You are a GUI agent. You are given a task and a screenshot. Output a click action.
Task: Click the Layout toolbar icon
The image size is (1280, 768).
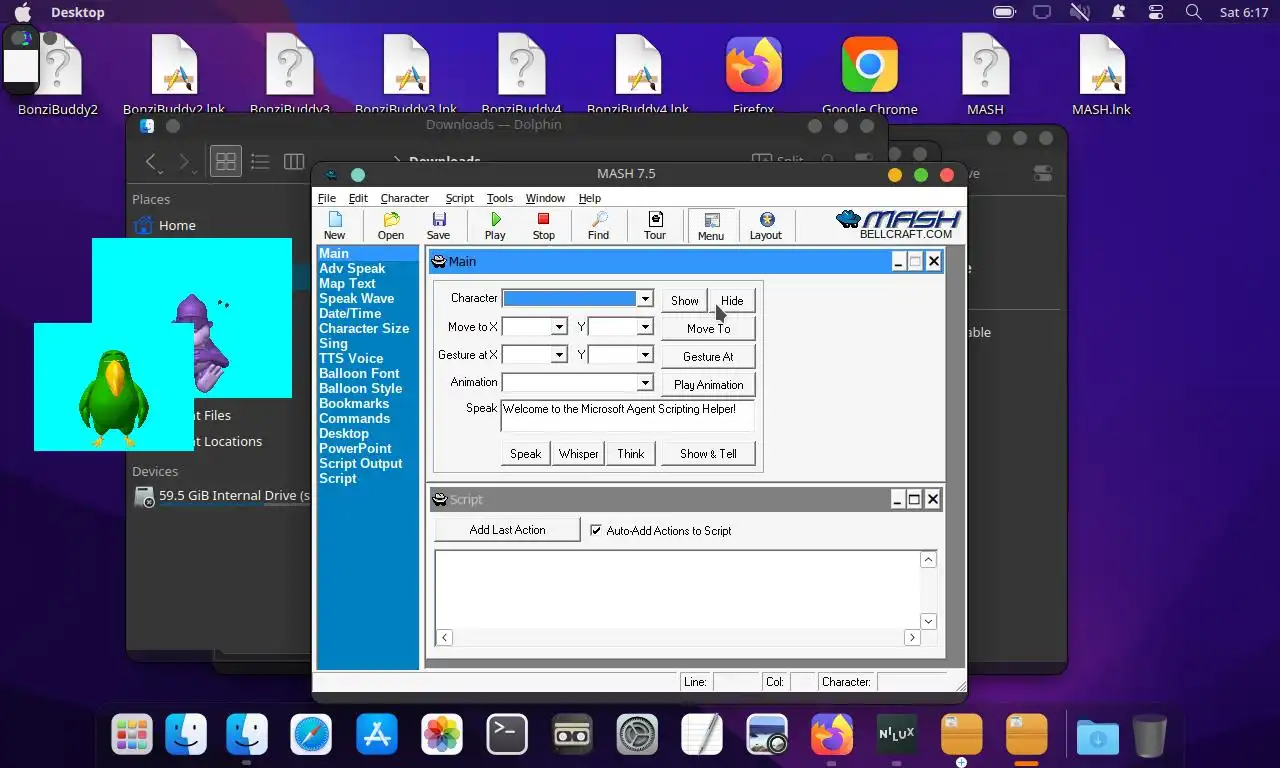pos(766,226)
